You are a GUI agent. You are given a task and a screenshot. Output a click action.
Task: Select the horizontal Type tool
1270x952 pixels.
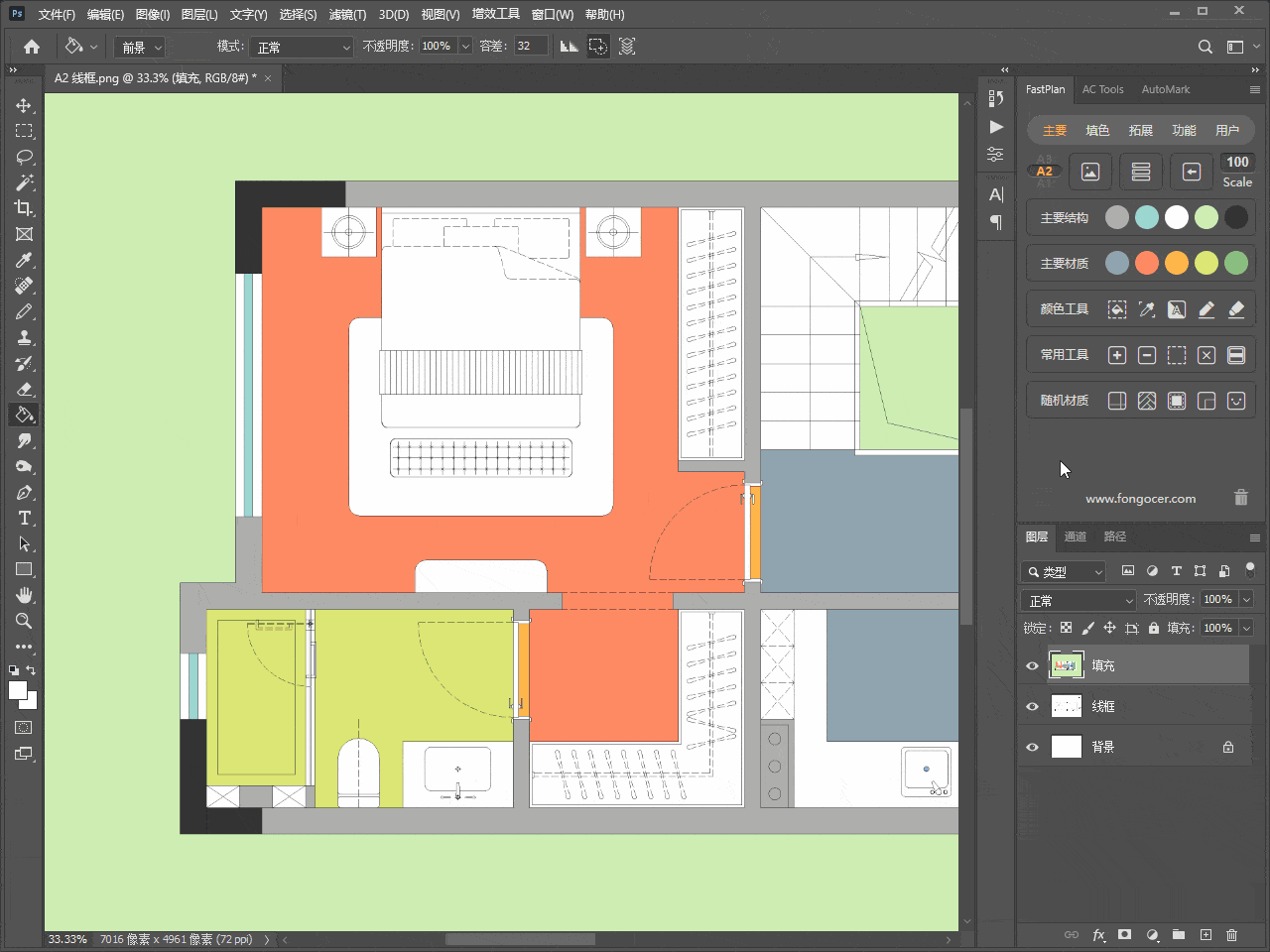(x=24, y=518)
